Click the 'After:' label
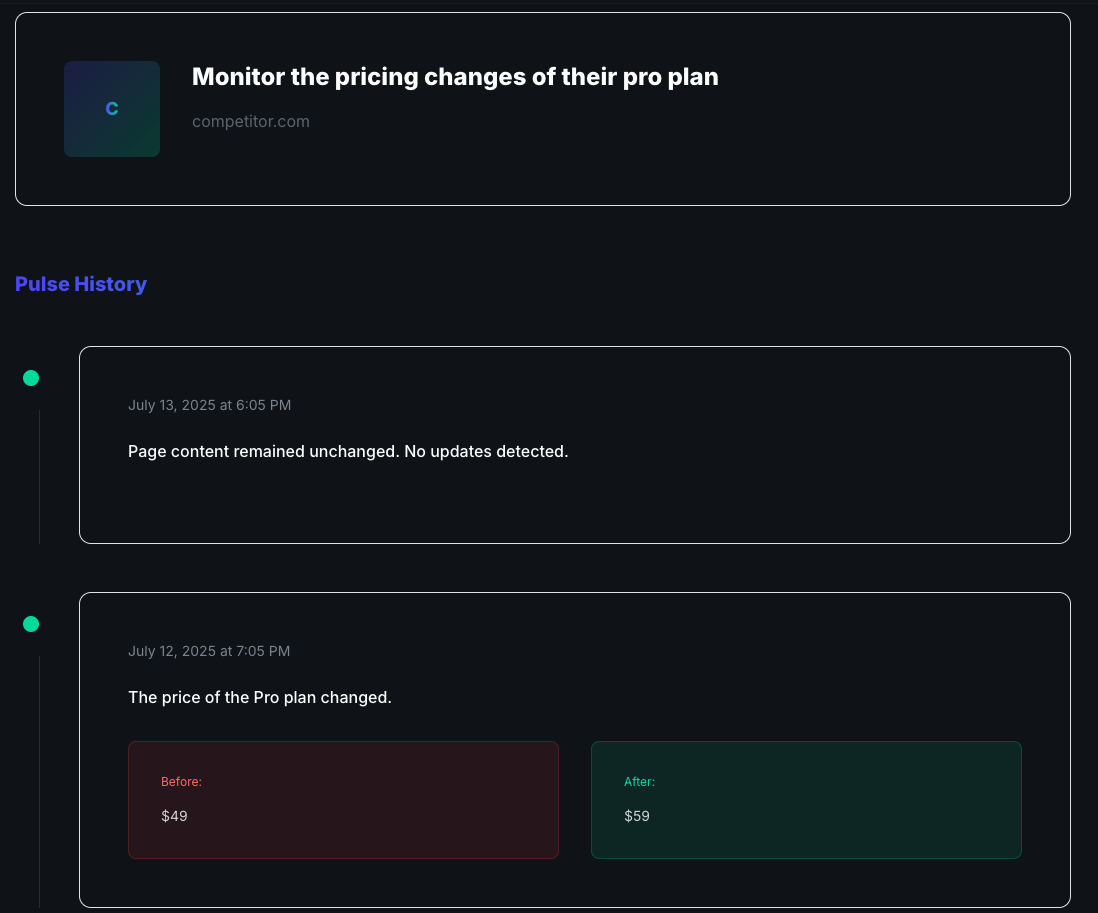The width and height of the screenshot is (1098, 913). pos(639,781)
